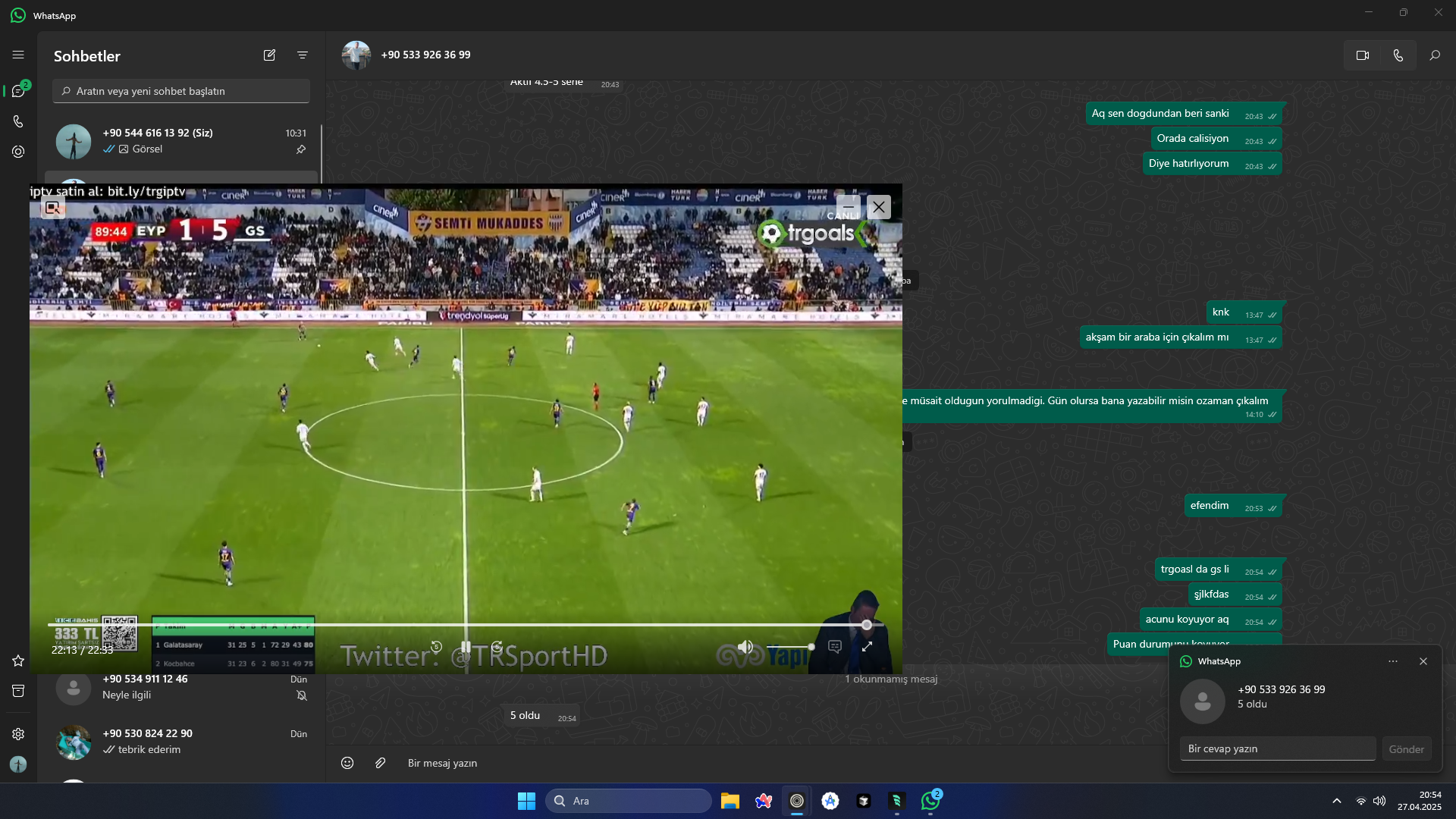
Task: Open the chat filter menu
Action: [303, 55]
